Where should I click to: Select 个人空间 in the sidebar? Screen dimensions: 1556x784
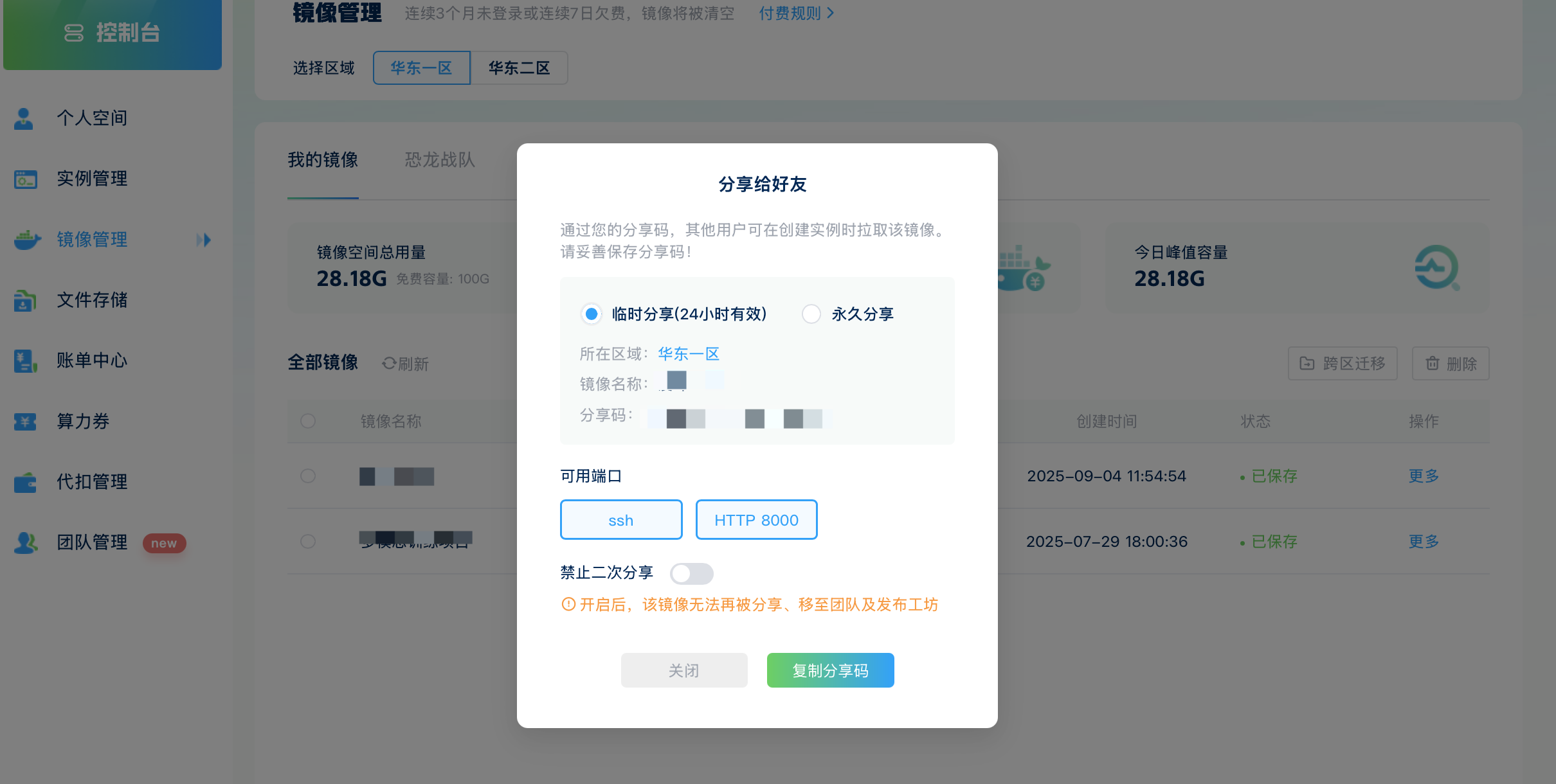(92, 118)
